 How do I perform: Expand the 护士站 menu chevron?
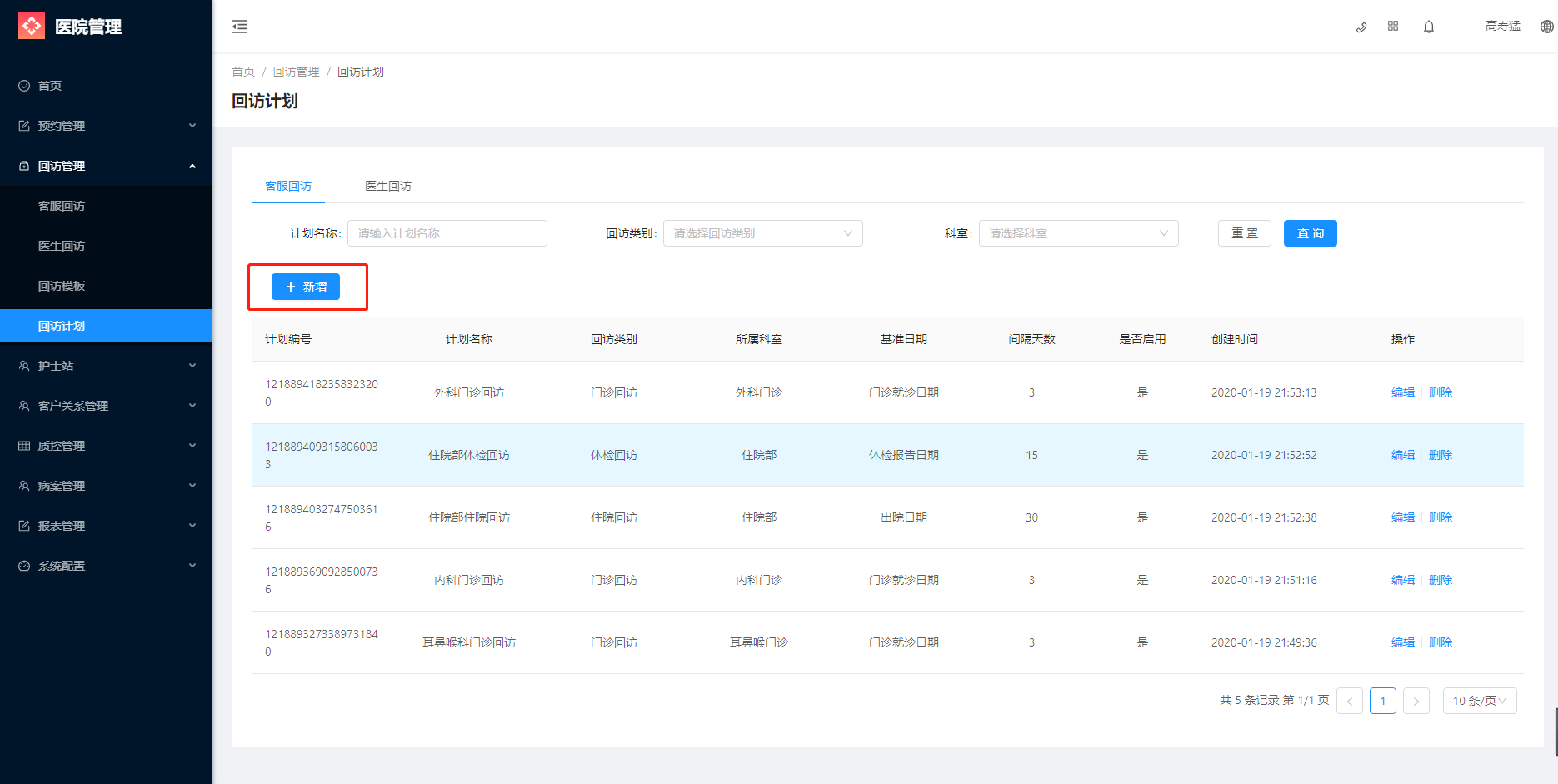tap(192, 366)
